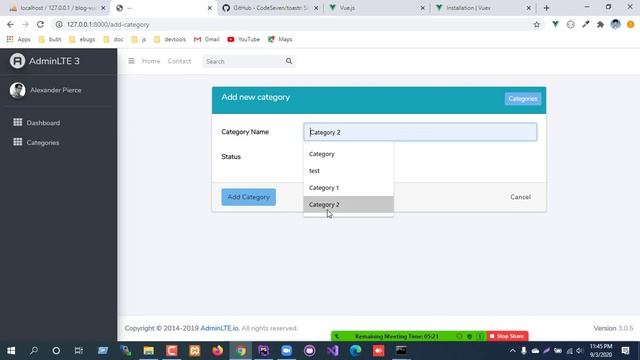Open Cortana circle icon
The height and width of the screenshot is (360, 640).
[x=56, y=351]
